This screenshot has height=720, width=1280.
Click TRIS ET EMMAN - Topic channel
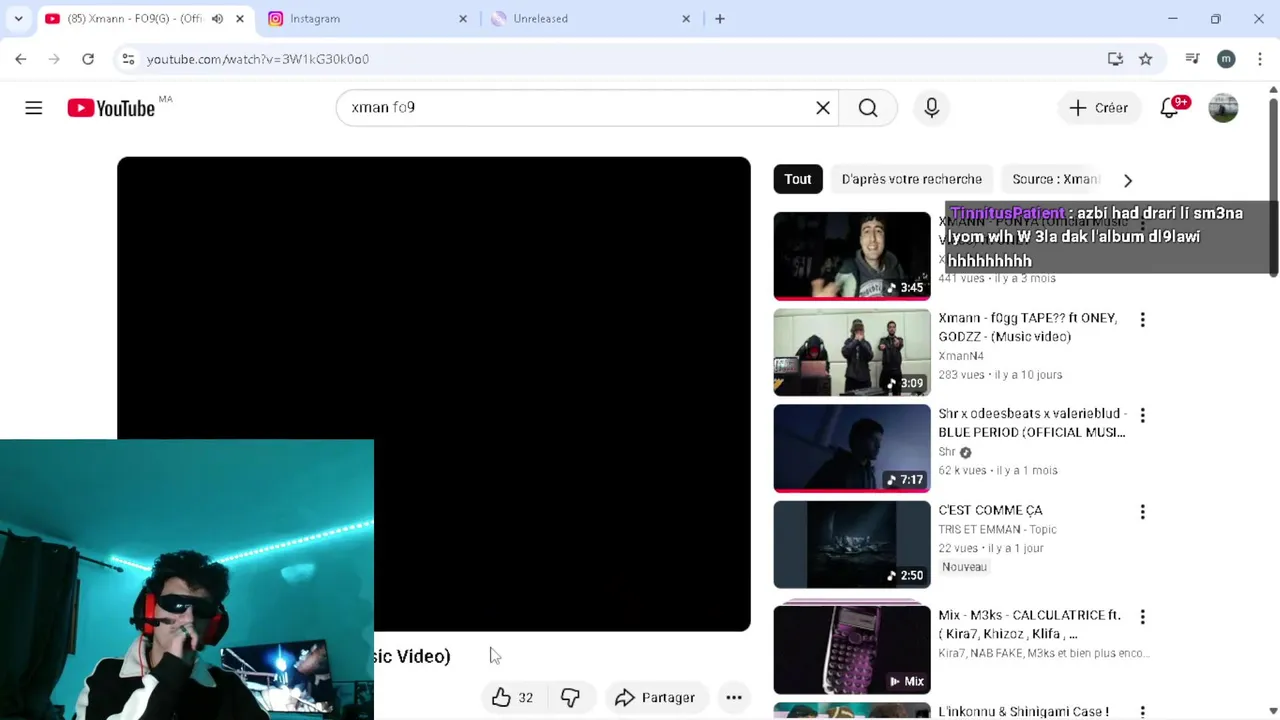(997, 529)
